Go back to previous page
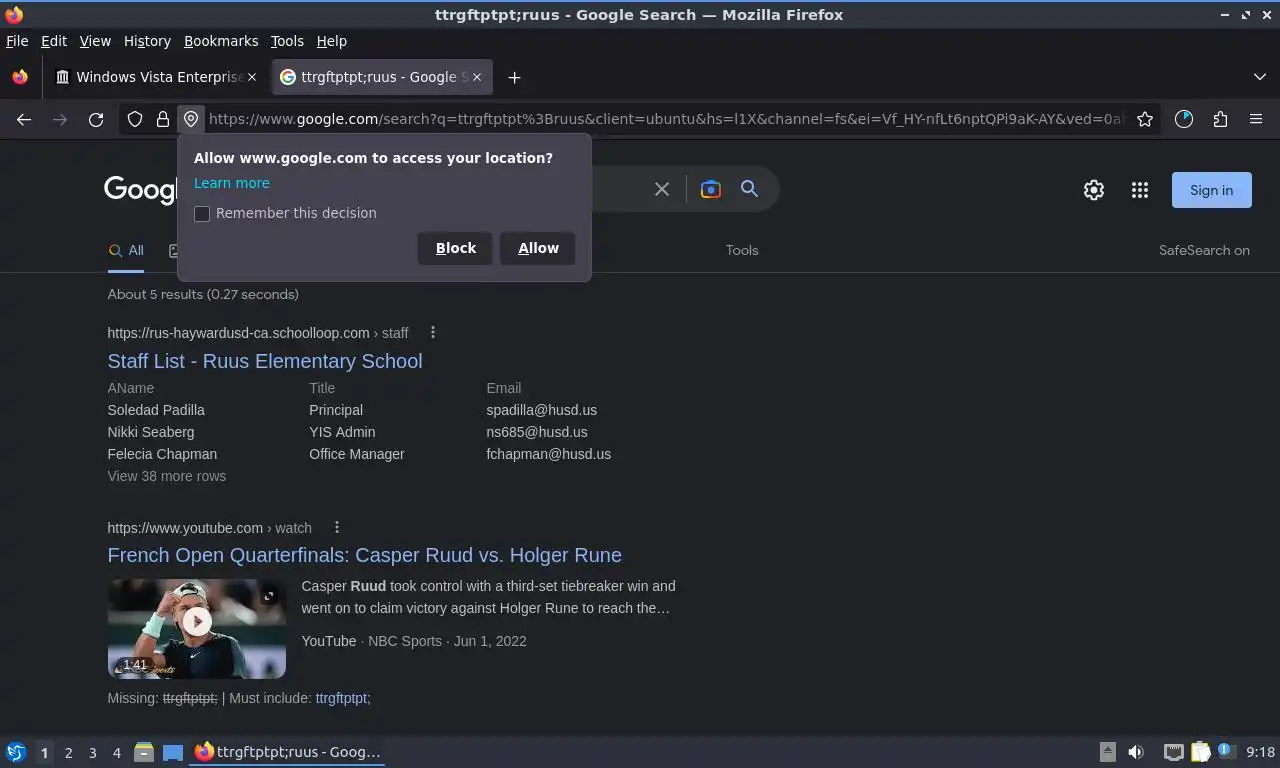Image resolution: width=1280 pixels, height=768 pixels. click(24, 119)
